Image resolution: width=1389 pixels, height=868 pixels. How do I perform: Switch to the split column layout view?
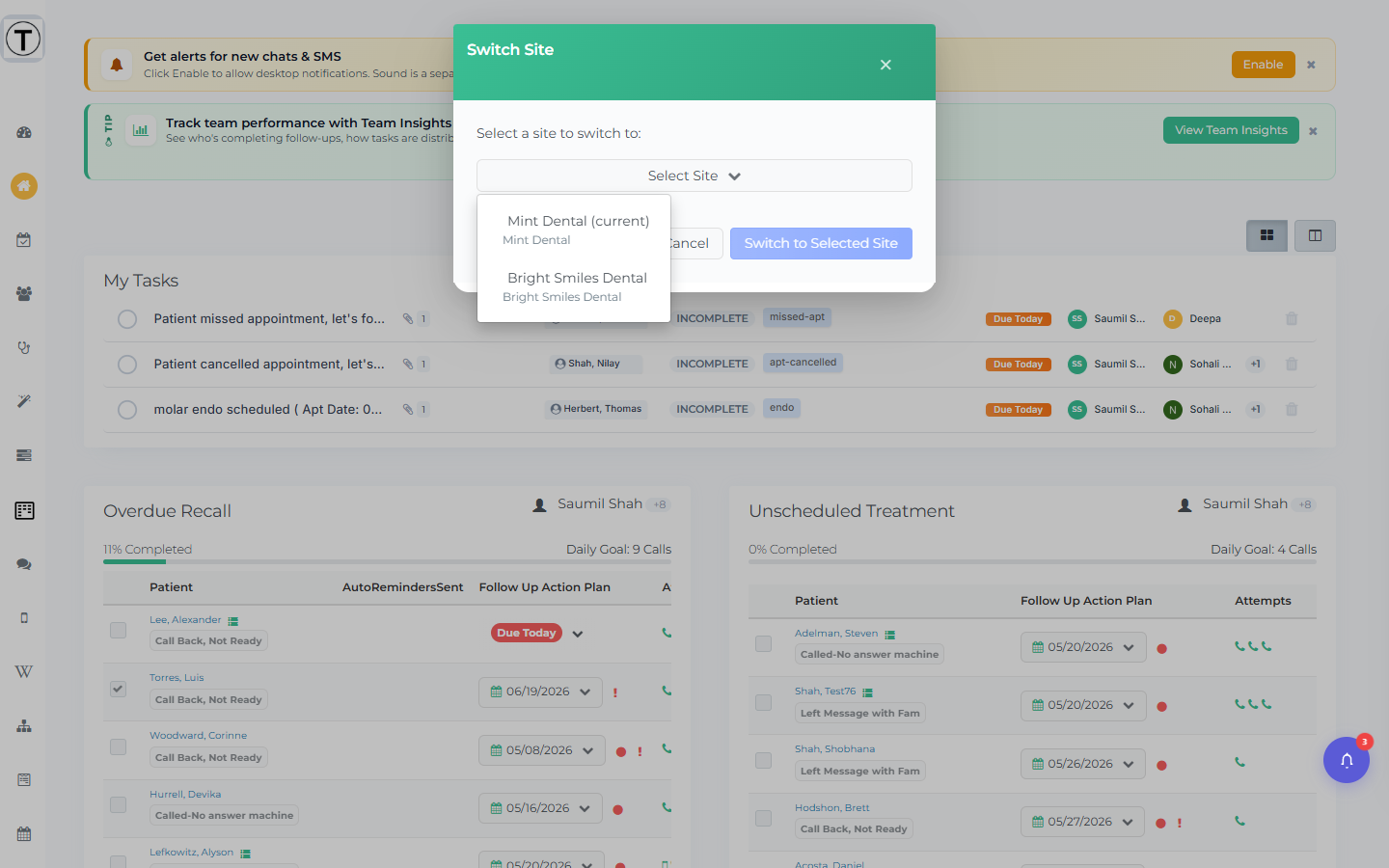(1315, 235)
